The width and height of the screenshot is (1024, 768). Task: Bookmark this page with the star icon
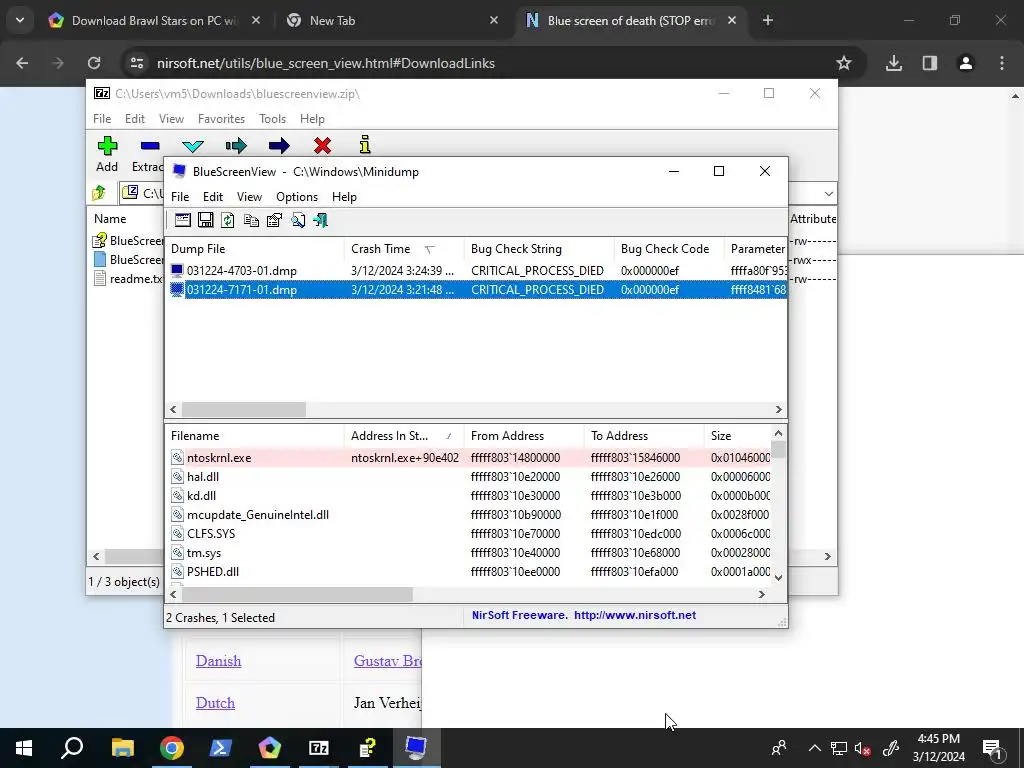click(844, 63)
